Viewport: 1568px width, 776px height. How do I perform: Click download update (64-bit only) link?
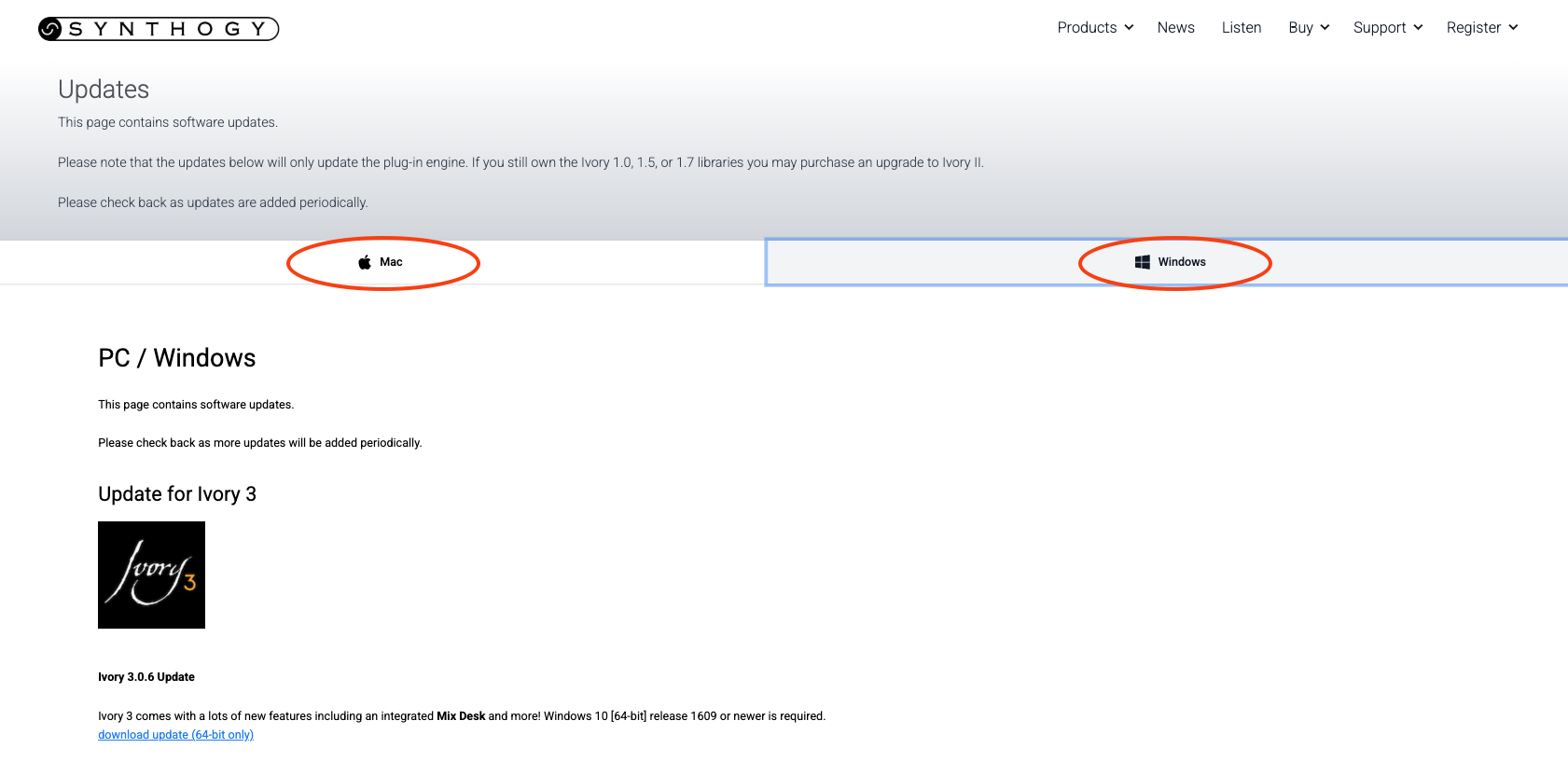pyautogui.click(x=175, y=735)
